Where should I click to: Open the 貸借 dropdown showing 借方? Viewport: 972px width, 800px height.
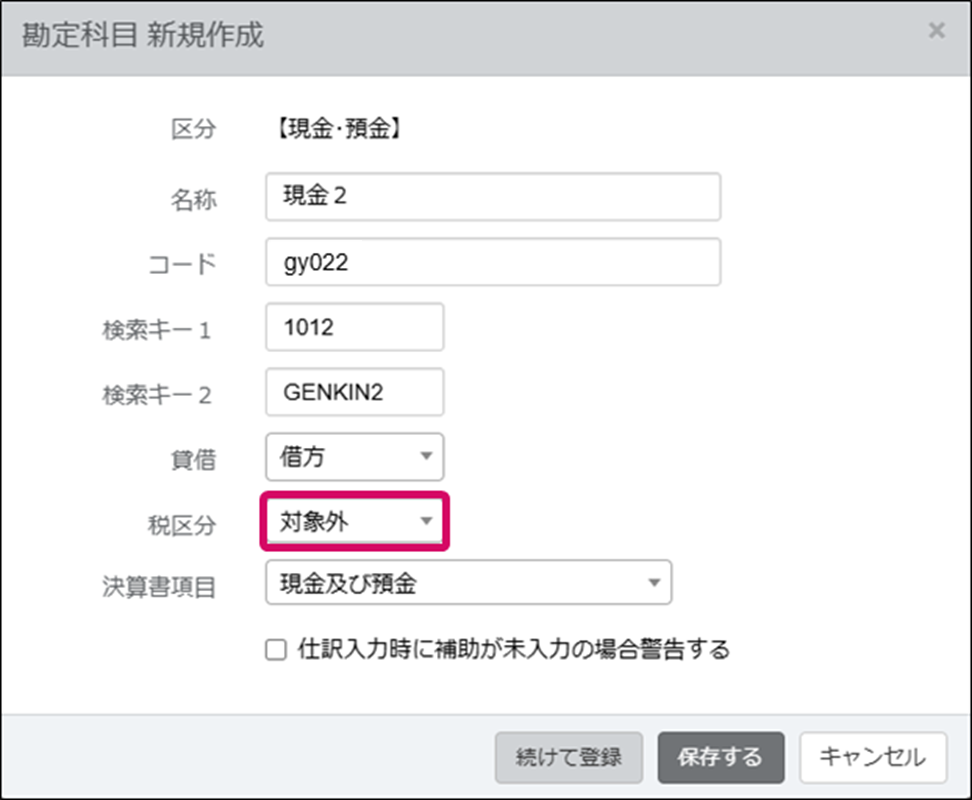click(355, 457)
